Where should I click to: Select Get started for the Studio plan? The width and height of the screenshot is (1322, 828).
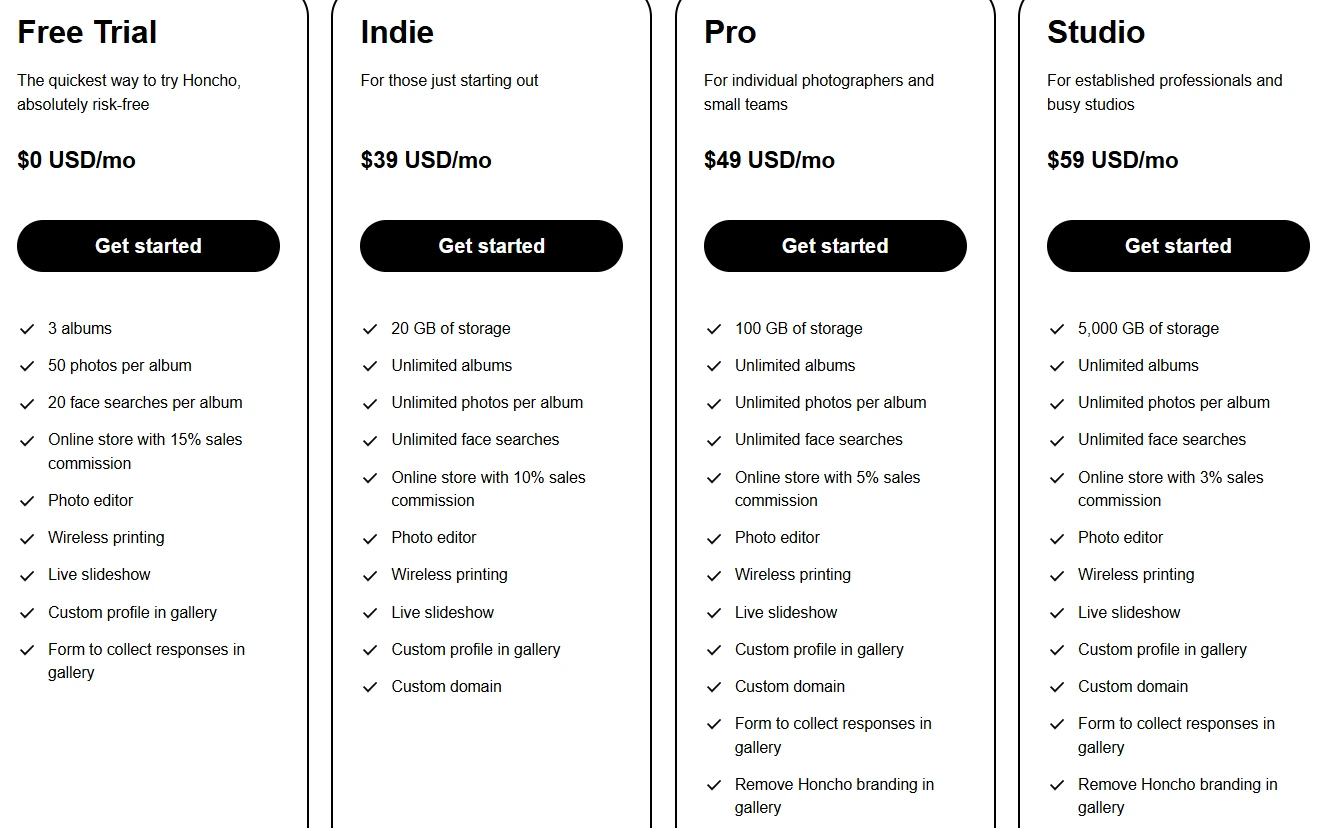tap(1178, 246)
